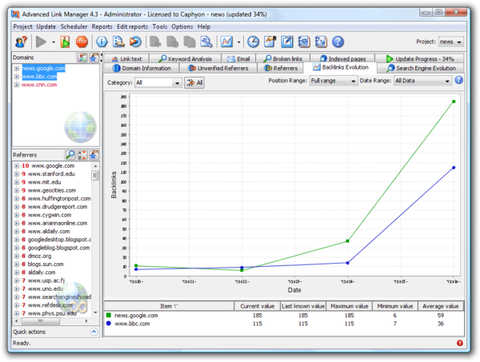
Task: Open the dropdown arrow next to the chart icon
Action: click(239, 42)
